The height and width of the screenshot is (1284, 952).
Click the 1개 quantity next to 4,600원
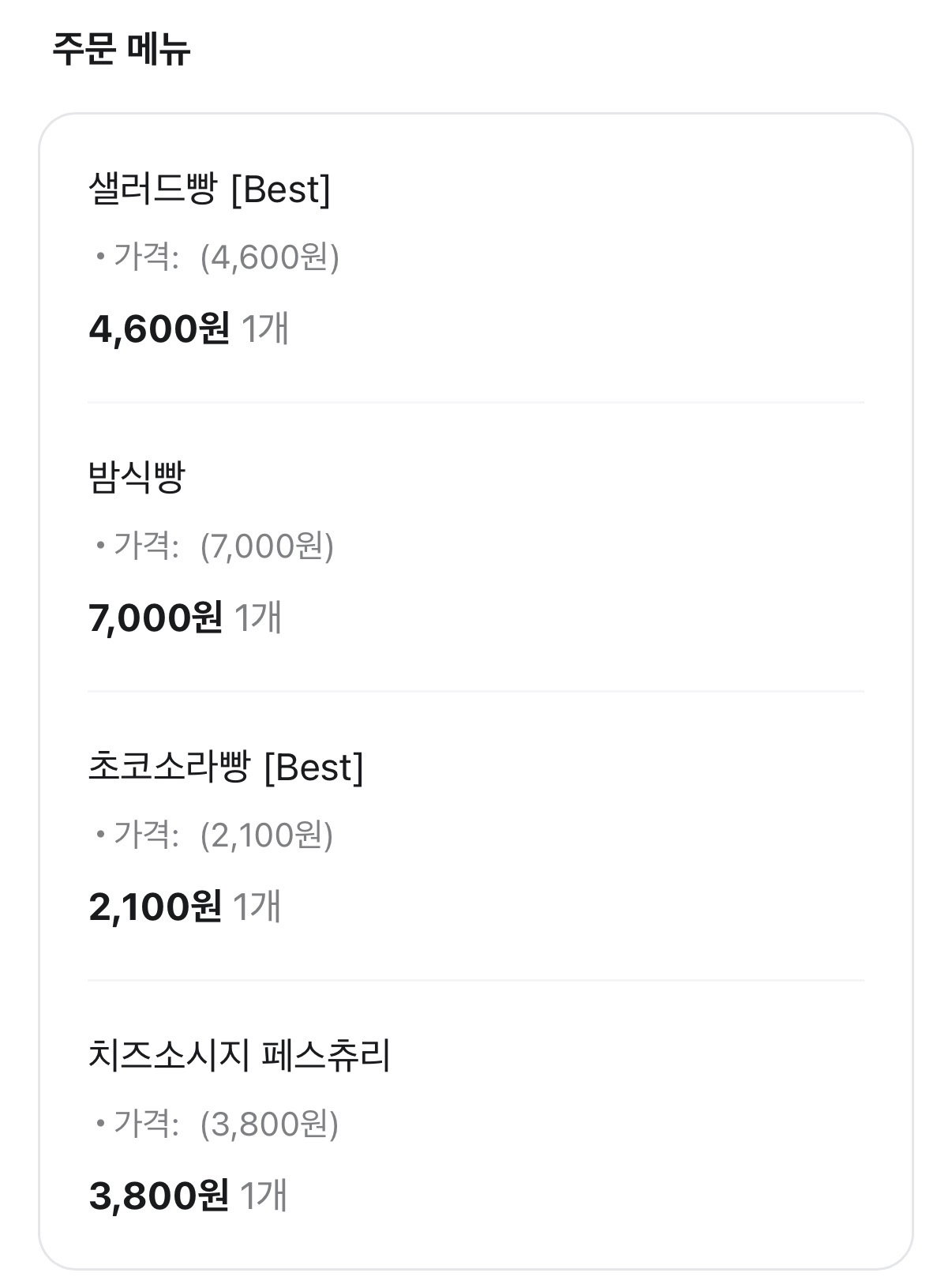pos(265,329)
